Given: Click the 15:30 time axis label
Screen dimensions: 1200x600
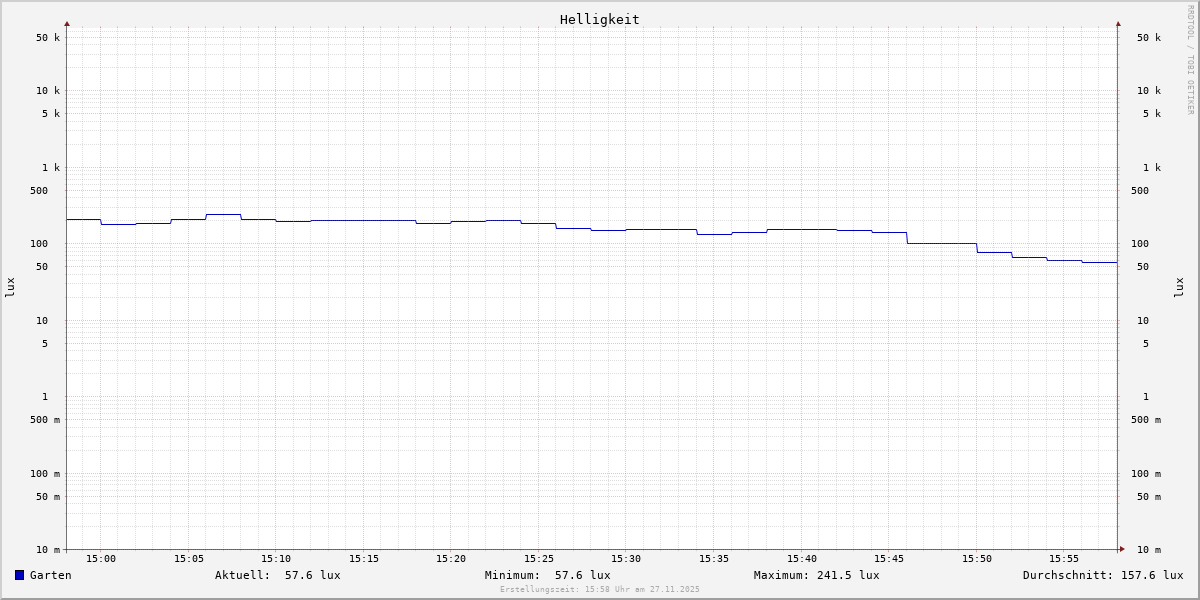Looking at the screenshot, I should click(x=626, y=559).
